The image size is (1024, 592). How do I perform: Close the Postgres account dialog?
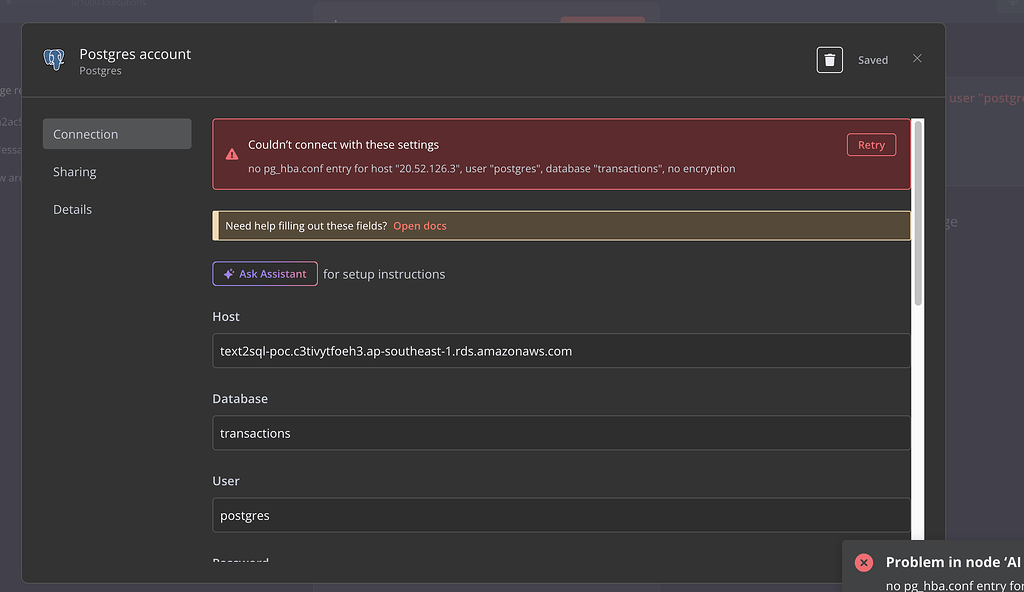pos(917,59)
